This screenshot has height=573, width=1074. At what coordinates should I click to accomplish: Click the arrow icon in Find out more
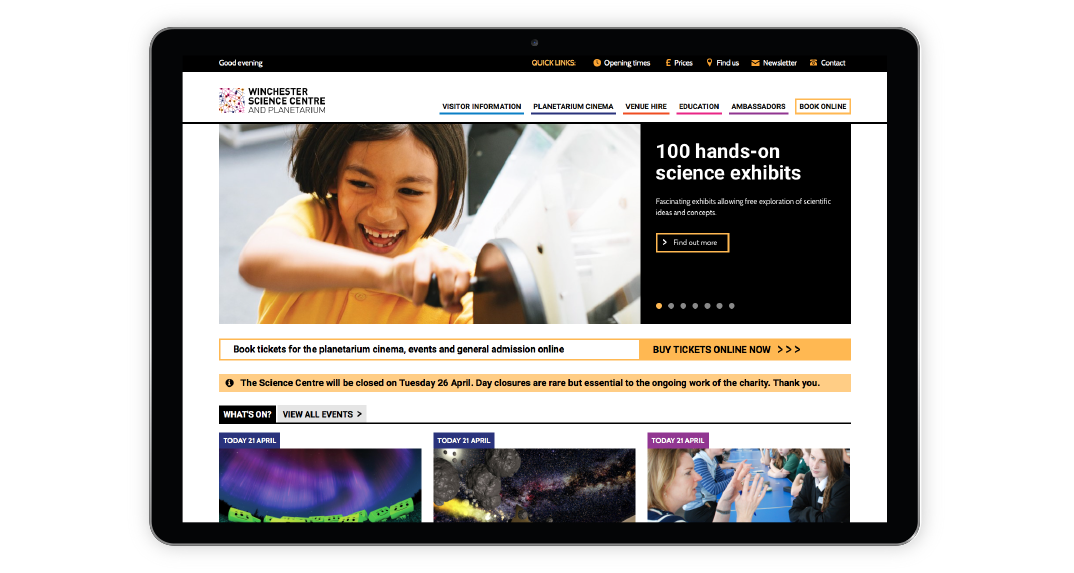(664, 242)
